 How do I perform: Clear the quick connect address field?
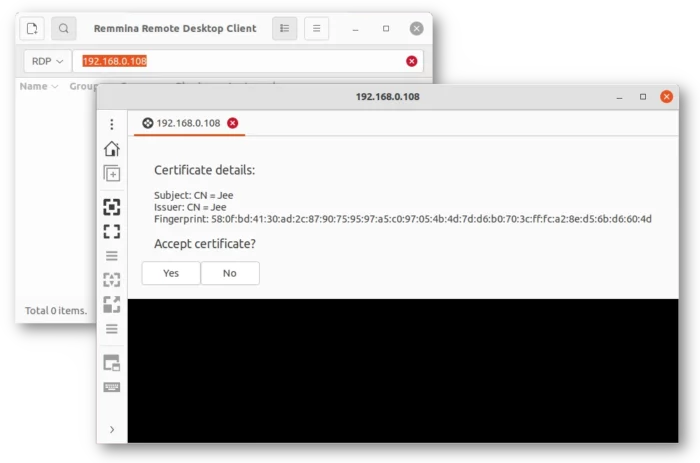point(412,61)
